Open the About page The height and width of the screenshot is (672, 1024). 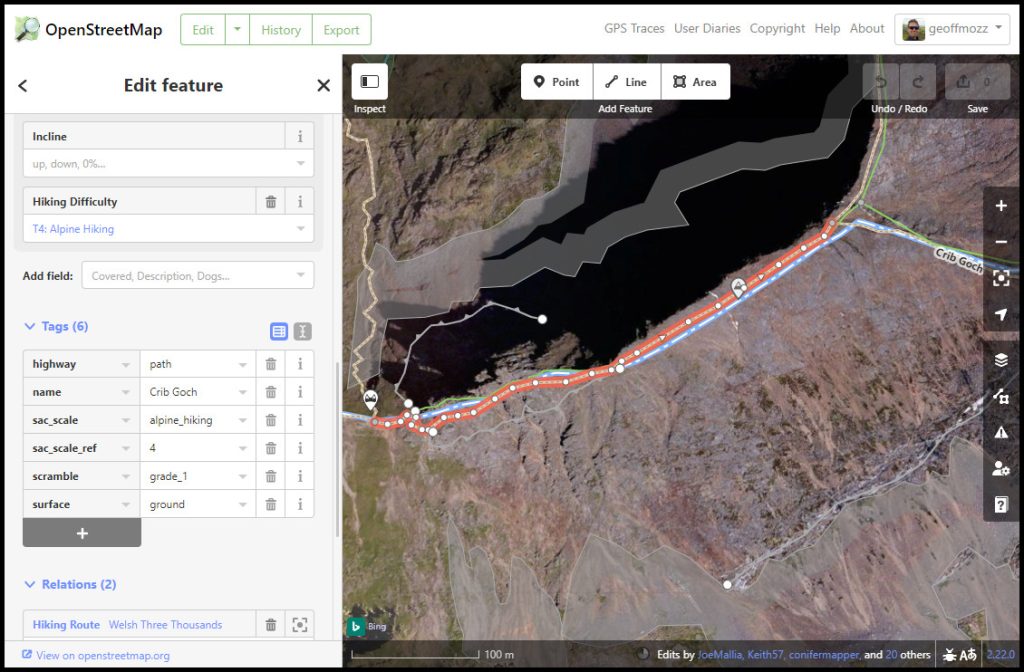click(867, 29)
